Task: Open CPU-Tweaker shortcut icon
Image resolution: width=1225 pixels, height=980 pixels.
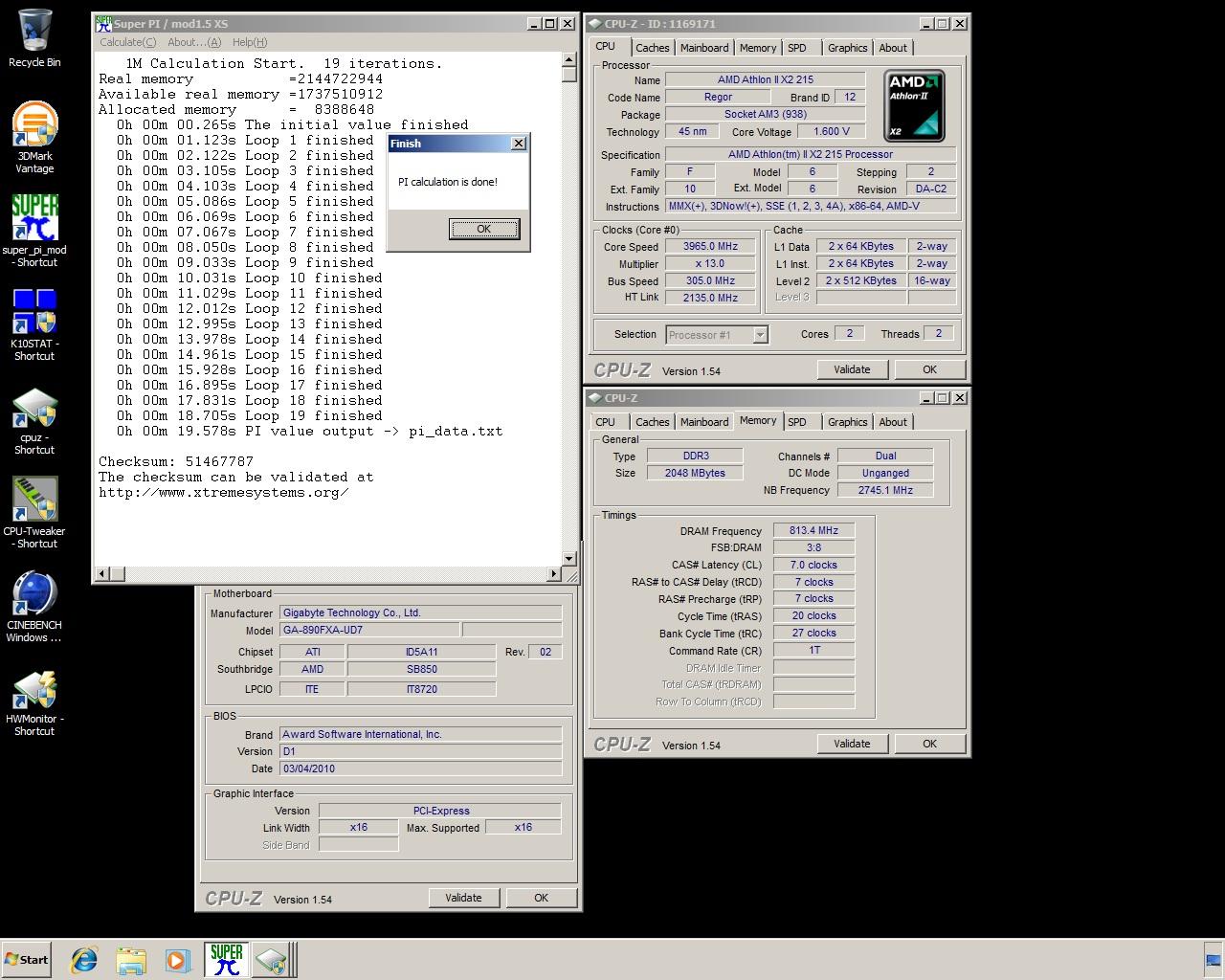Action: coord(34,512)
